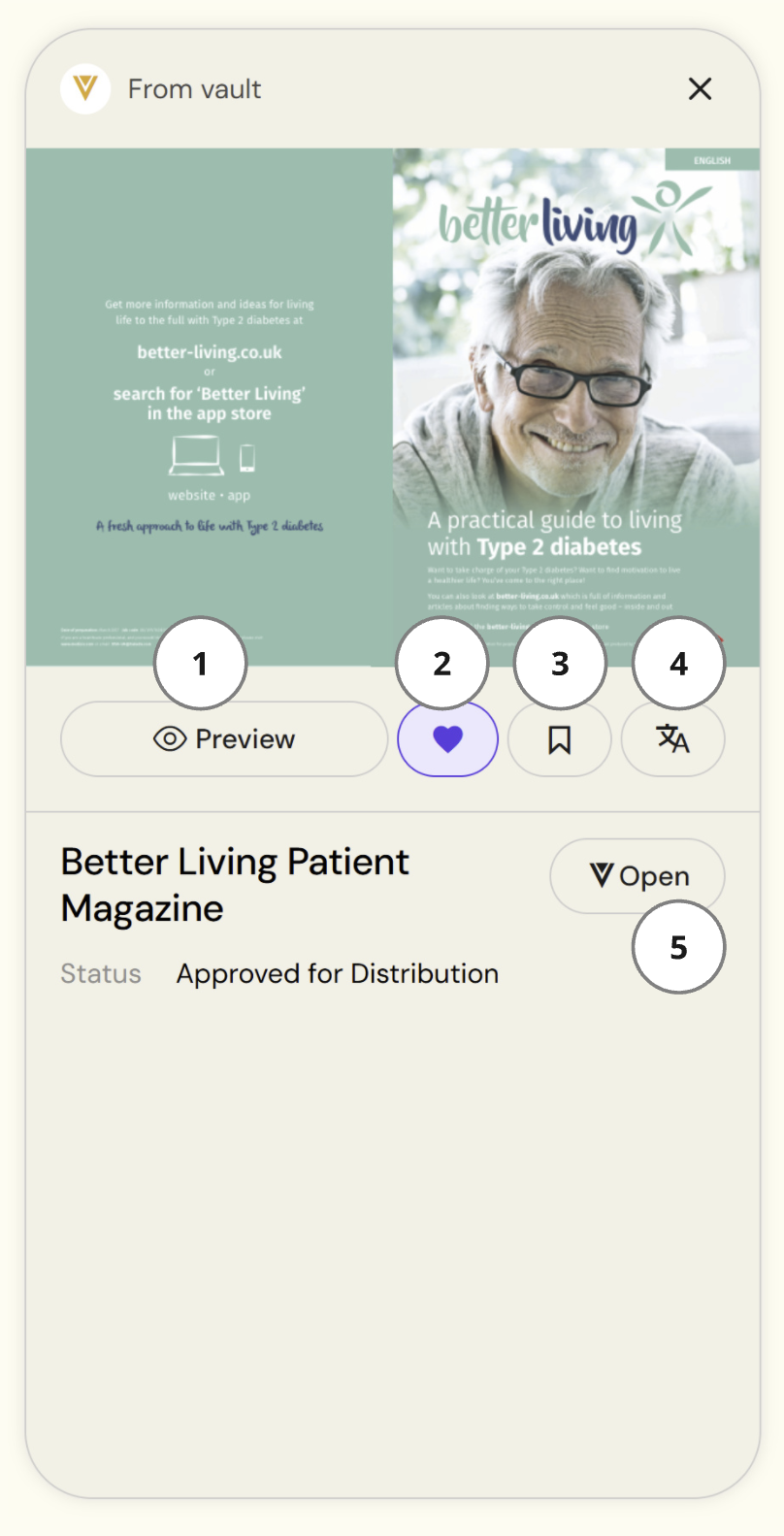Click the ENGLISH language tag on cover
The image size is (784, 1536).
tap(712, 160)
